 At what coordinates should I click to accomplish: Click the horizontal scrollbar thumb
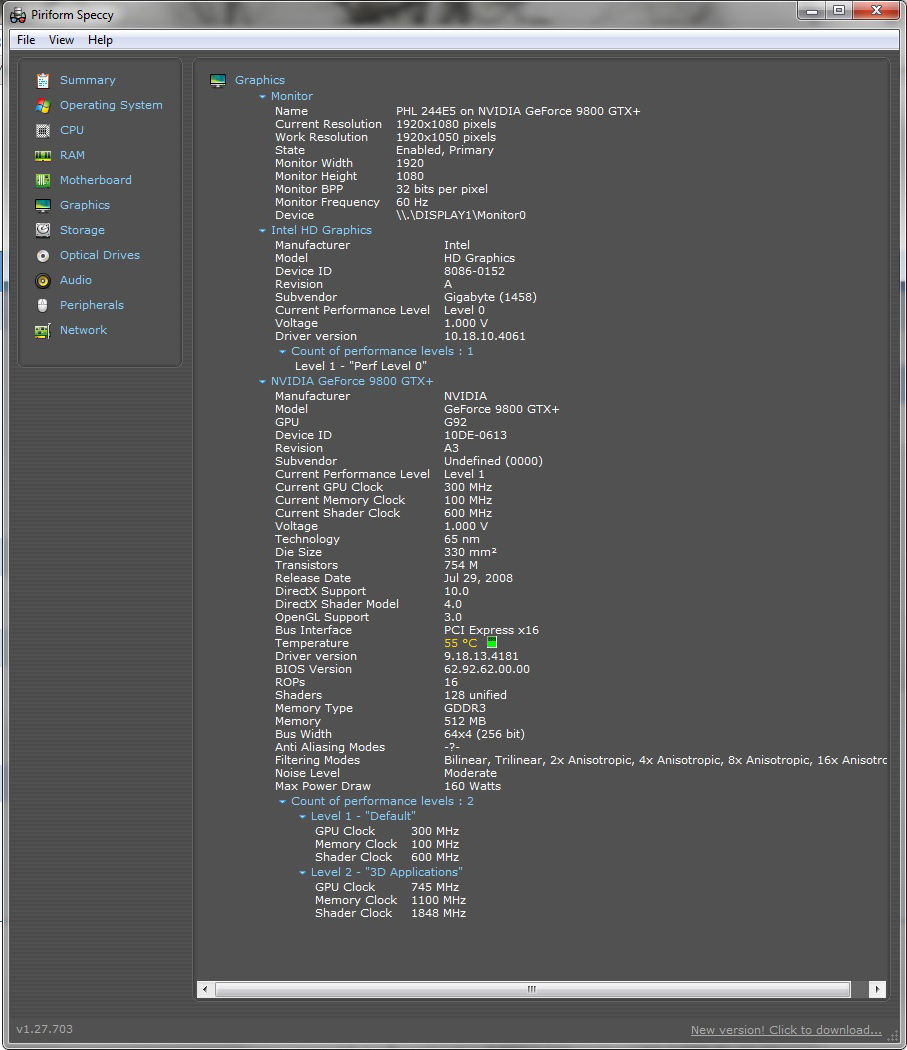tap(532, 989)
